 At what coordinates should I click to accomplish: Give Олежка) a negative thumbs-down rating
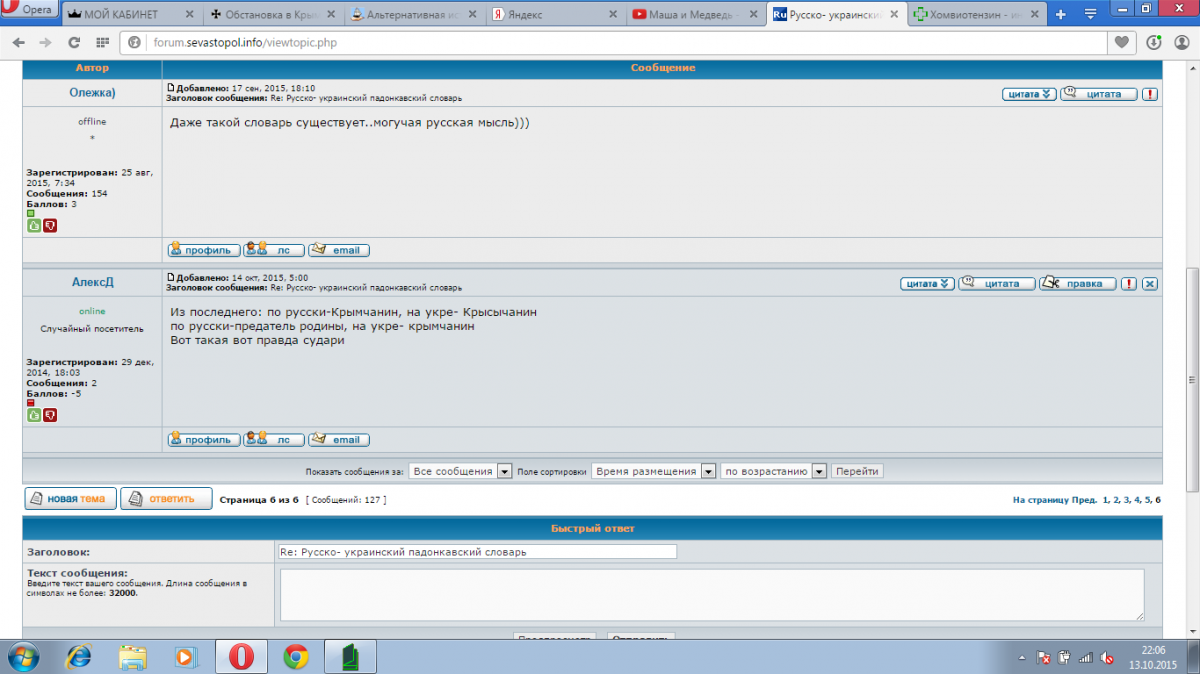(50, 225)
